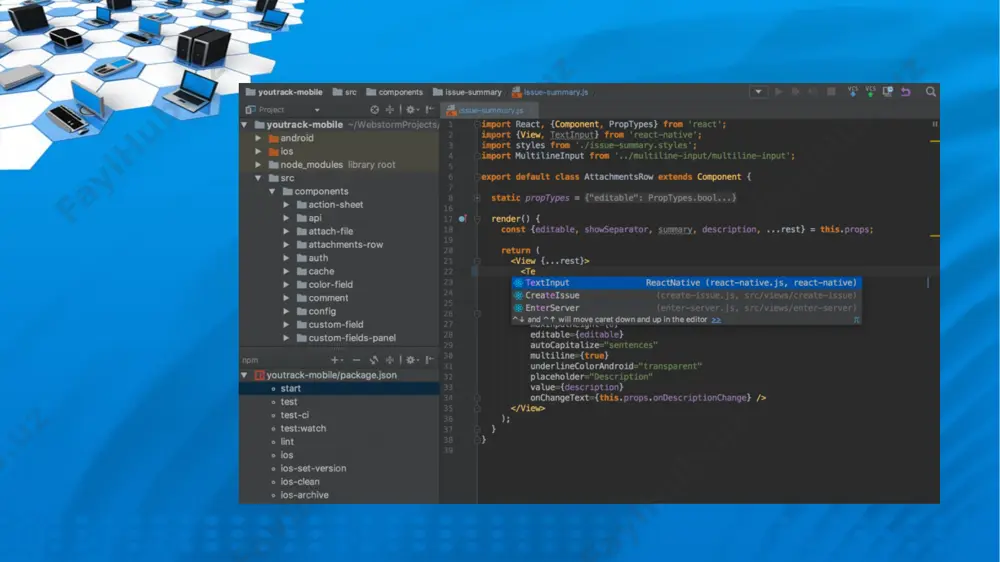Image resolution: width=1000 pixels, height=562 pixels.
Task: Expand the attachments-row folder
Action: pyautogui.click(x=286, y=244)
